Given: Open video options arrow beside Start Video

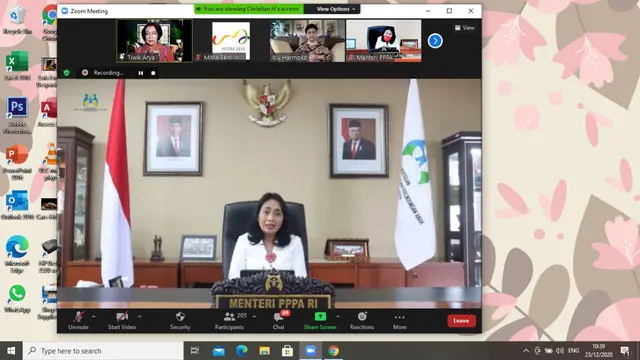Looking at the screenshot, I should coord(140,316).
